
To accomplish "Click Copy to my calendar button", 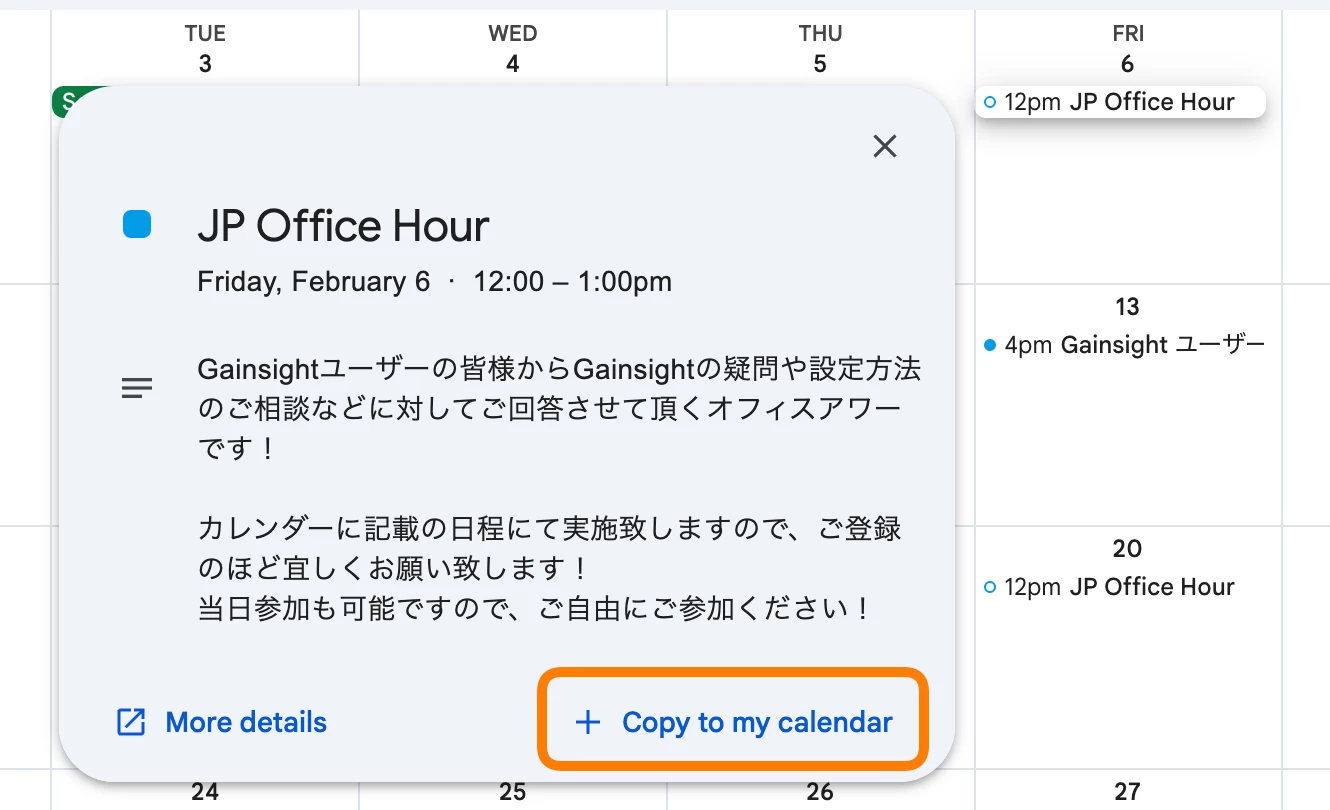I will pos(734,722).
